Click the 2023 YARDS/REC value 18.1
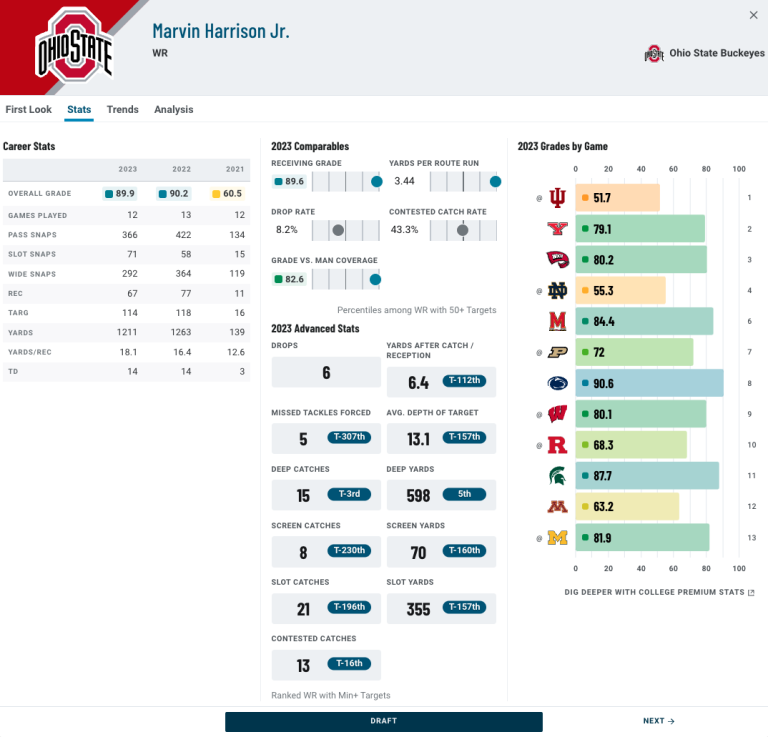 (x=128, y=352)
